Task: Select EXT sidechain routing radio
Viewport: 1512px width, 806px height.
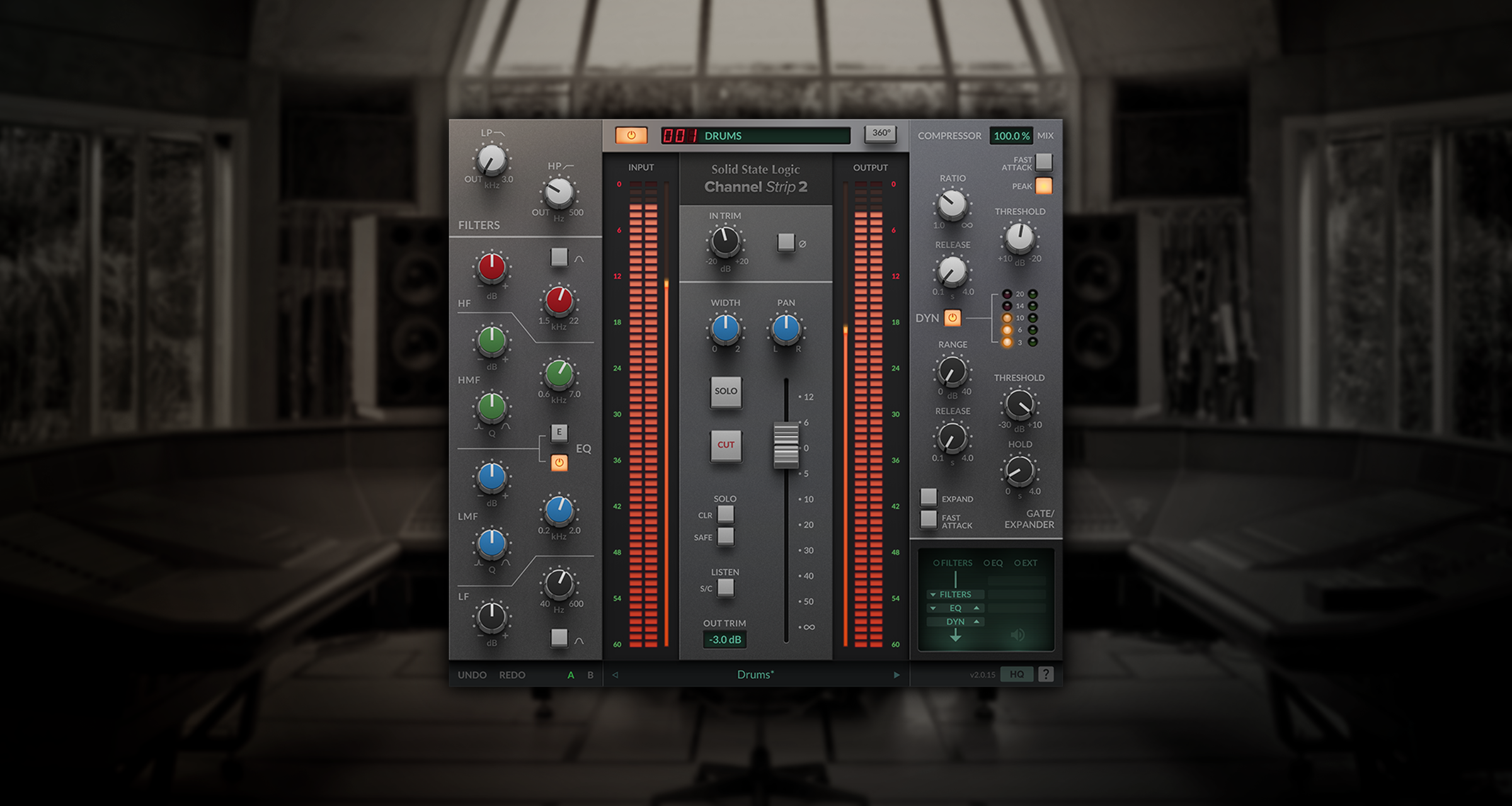Action: (1017, 563)
